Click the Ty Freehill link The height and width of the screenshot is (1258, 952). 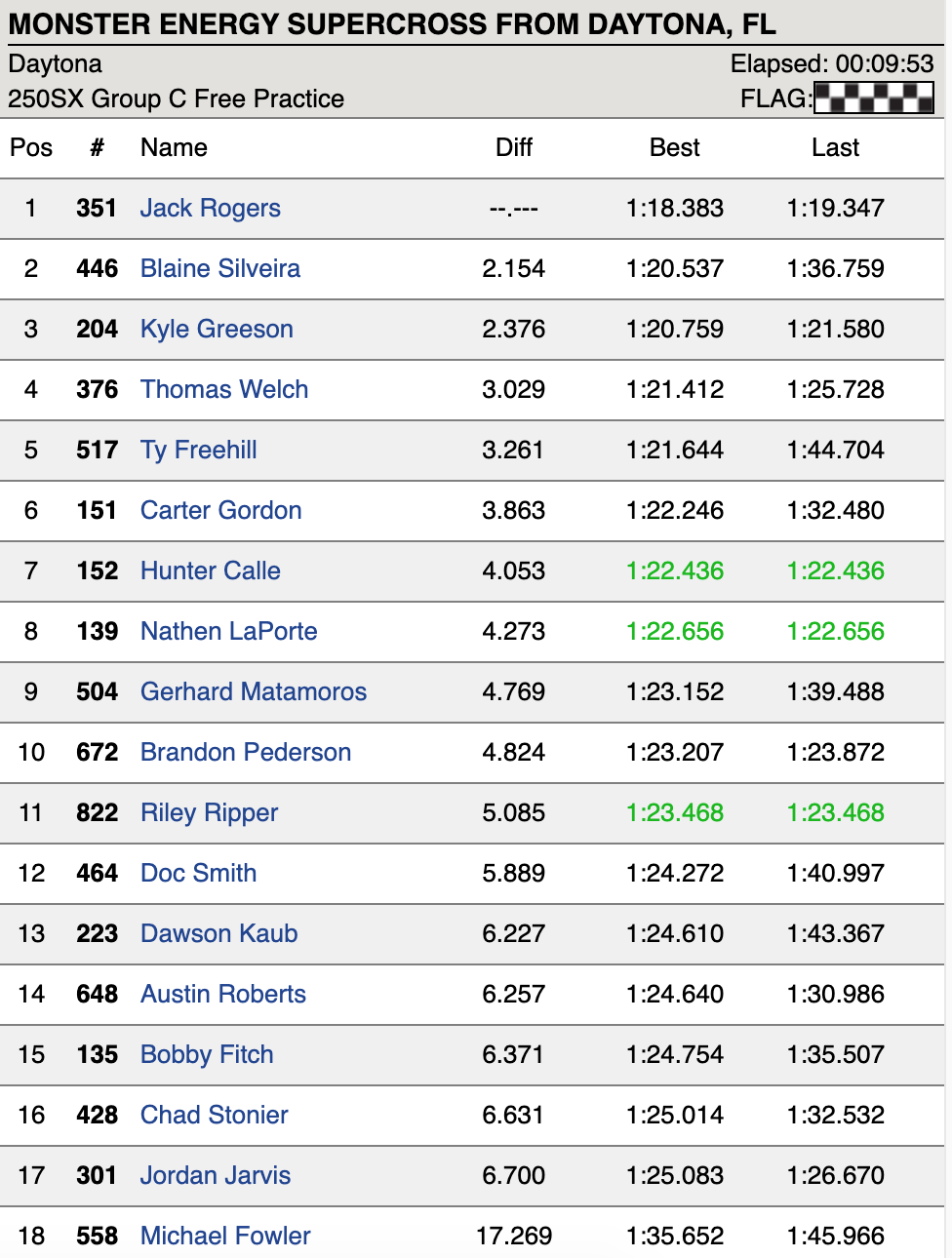tap(198, 450)
